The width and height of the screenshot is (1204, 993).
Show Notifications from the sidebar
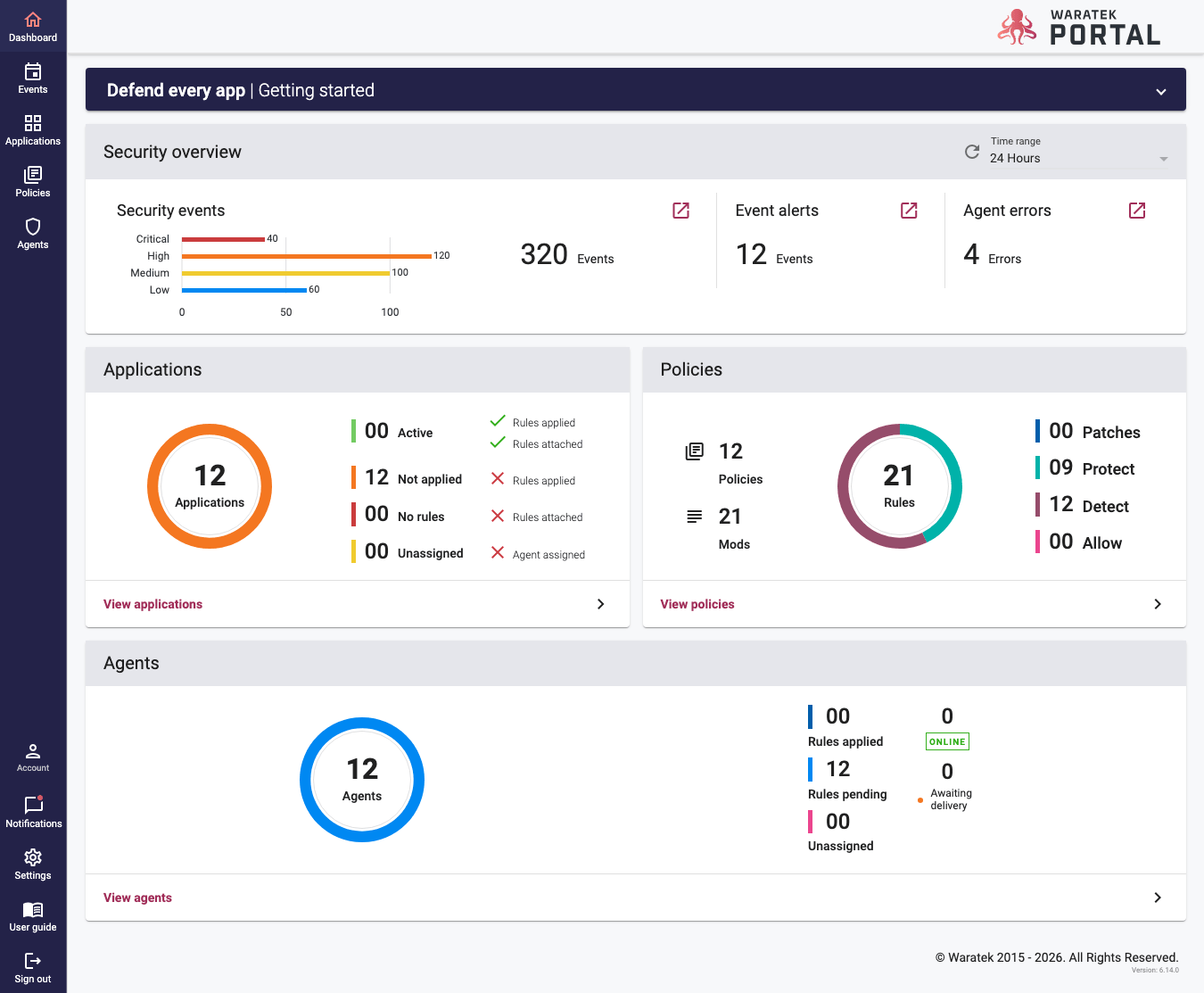coord(33,812)
